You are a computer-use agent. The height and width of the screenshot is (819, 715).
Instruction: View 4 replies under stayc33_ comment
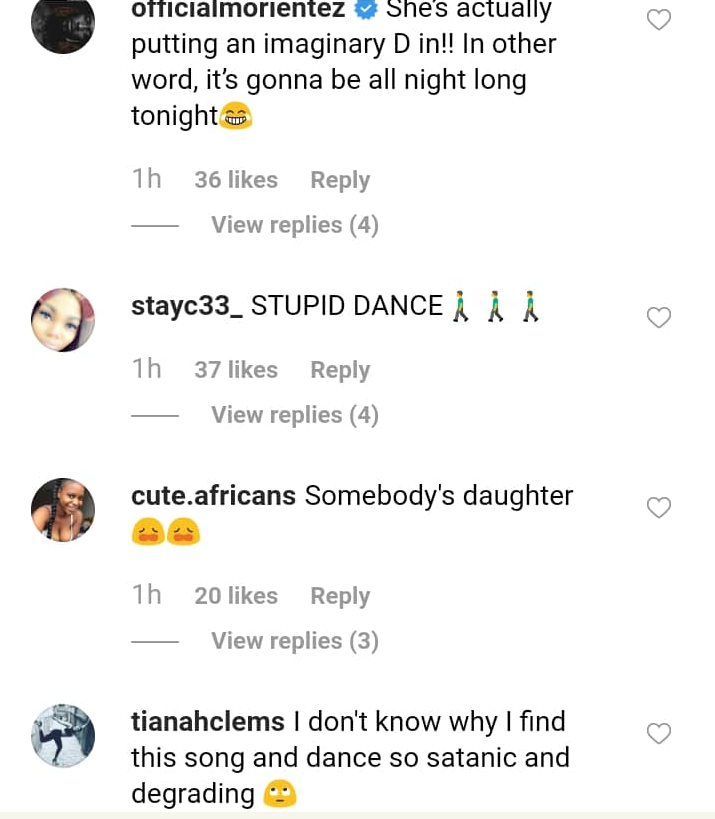pos(294,415)
